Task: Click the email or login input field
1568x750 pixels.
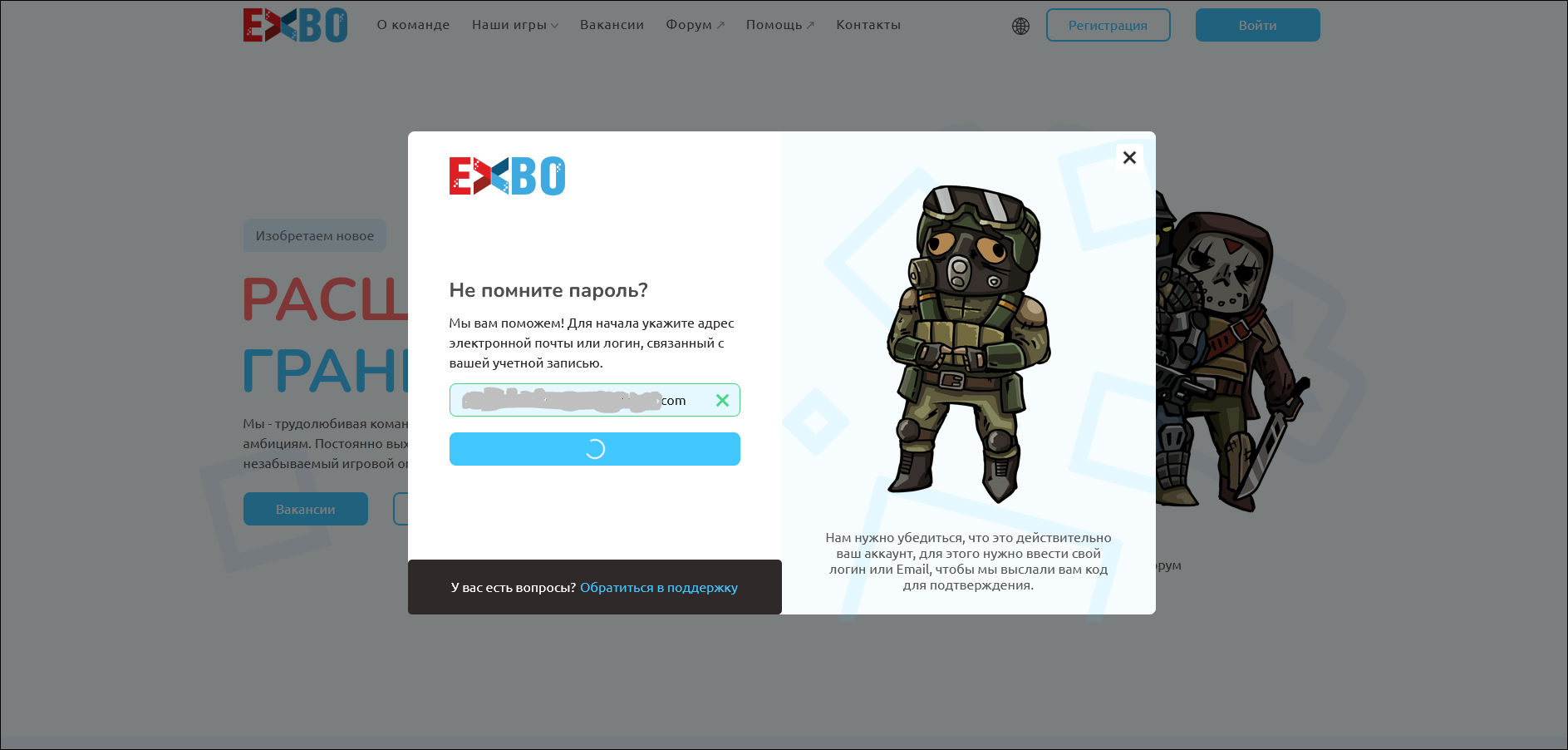Action: pos(594,400)
